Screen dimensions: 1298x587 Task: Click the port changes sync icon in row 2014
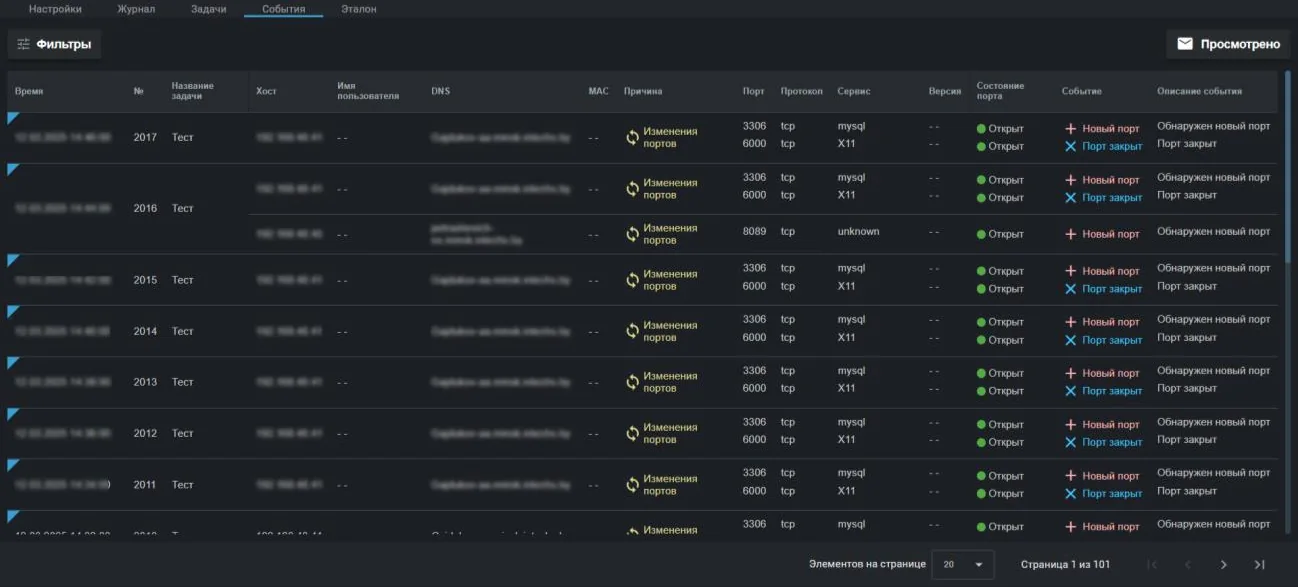coord(632,332)
